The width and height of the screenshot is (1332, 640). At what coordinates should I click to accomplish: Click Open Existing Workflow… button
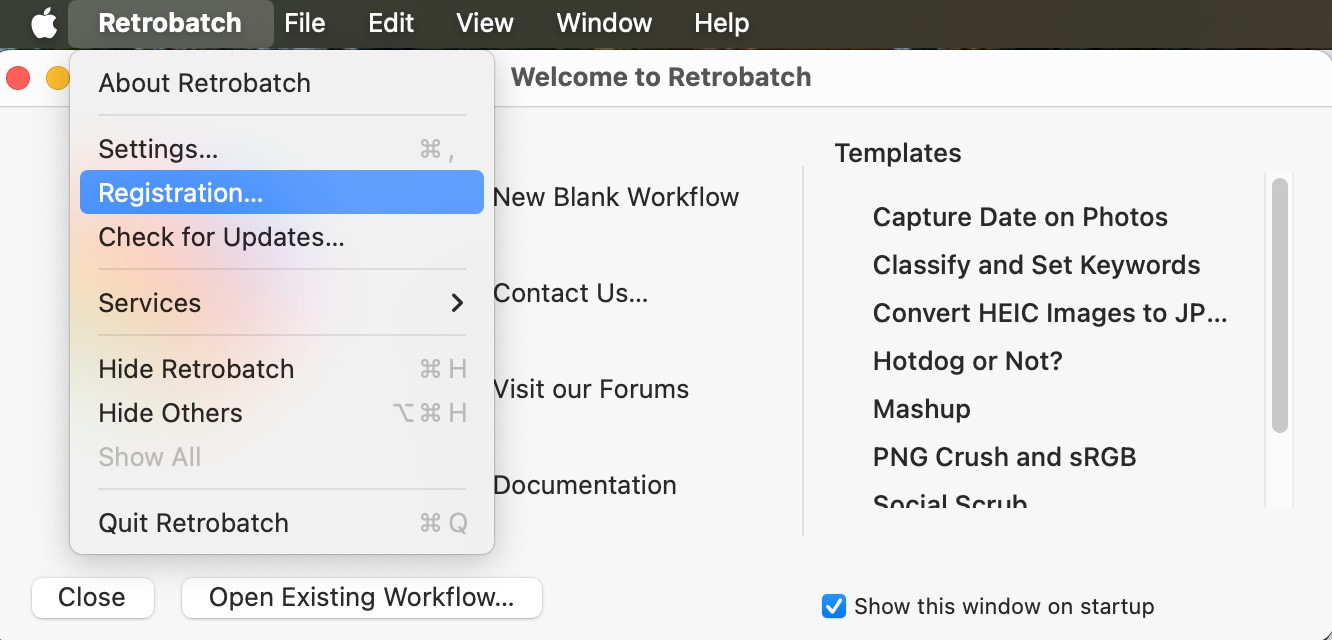pos(361,597)
